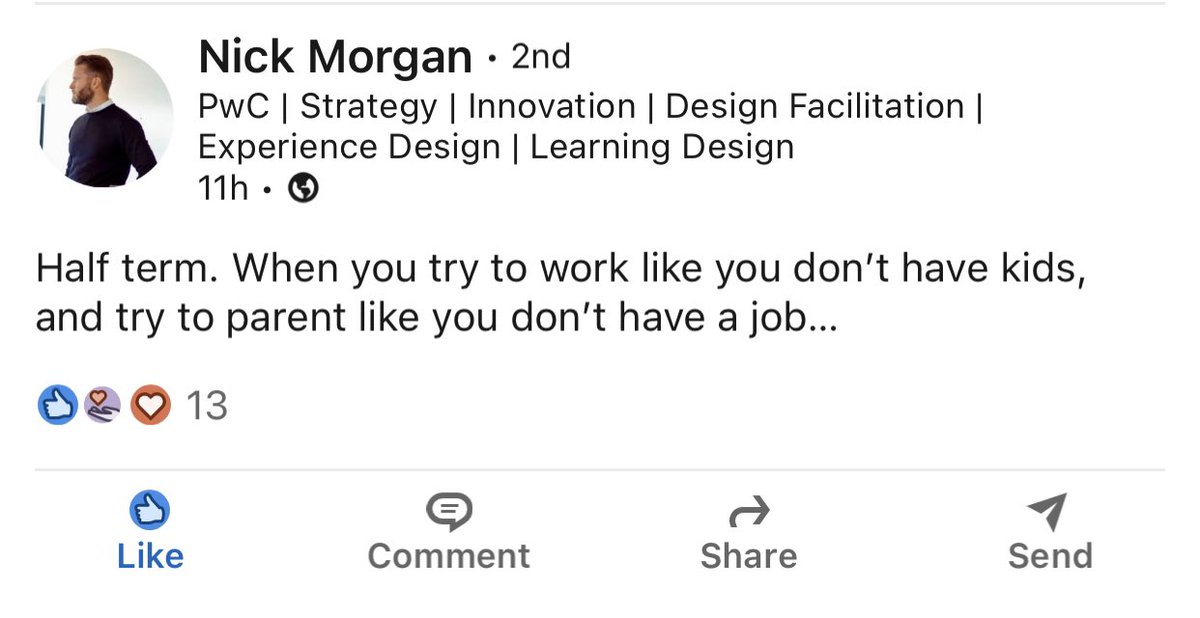Click the Share arrow icon
The image size is (1200, 618).
point(749,512)
